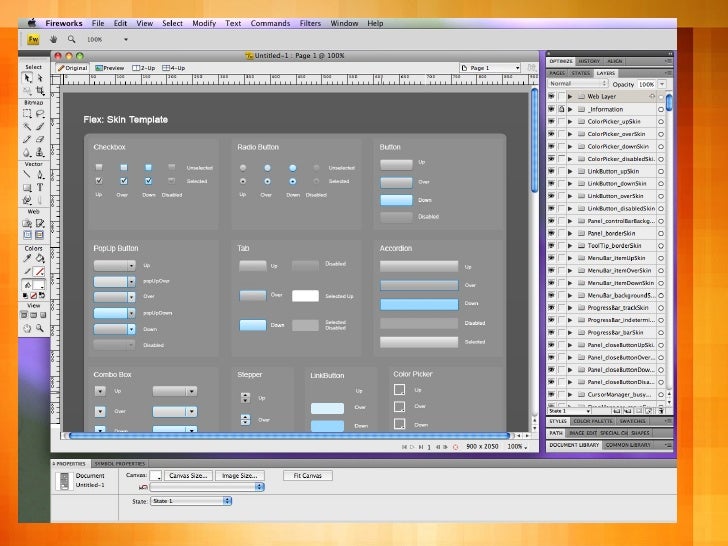Select the Pointer tool in the toolbox
The height and width of the screenshot is (546, 728).
(27, 78)
